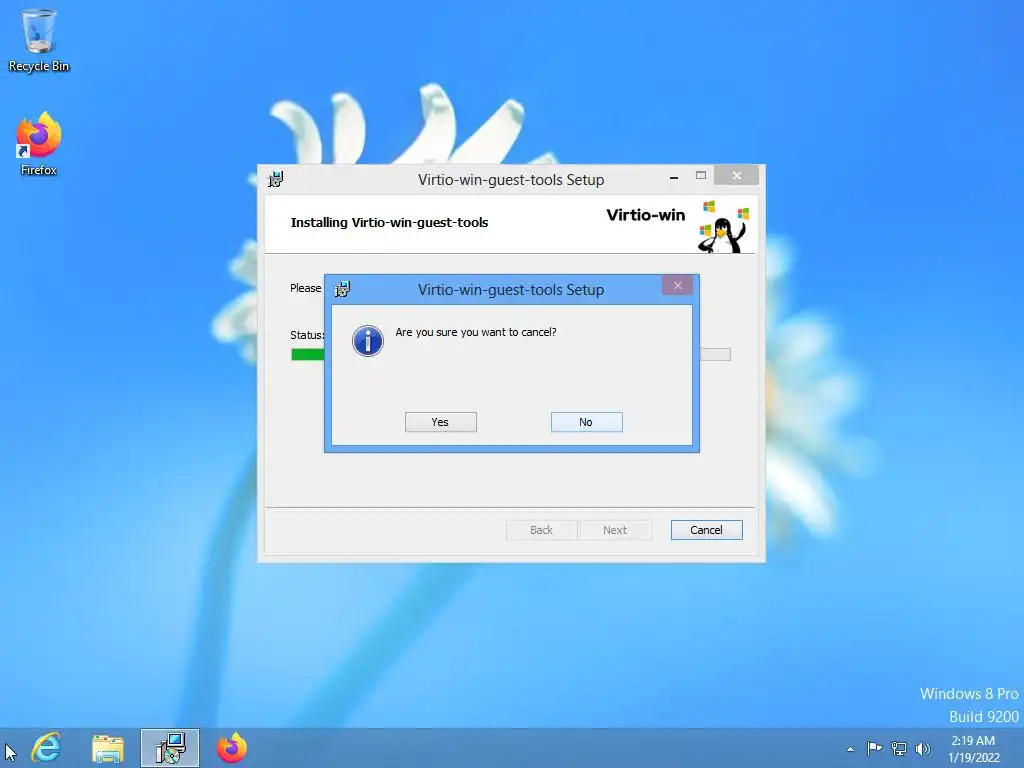Minimize the Virtio-win Setup window
Image resolution: width=1024 pixels, height=768 pixels.
coord(673,176)
